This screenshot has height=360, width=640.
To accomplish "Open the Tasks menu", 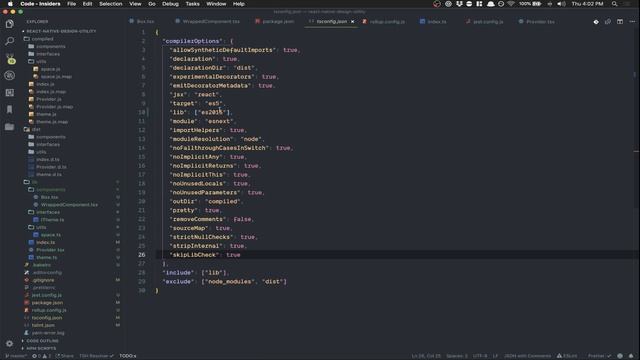I will [x=192, y=4].
